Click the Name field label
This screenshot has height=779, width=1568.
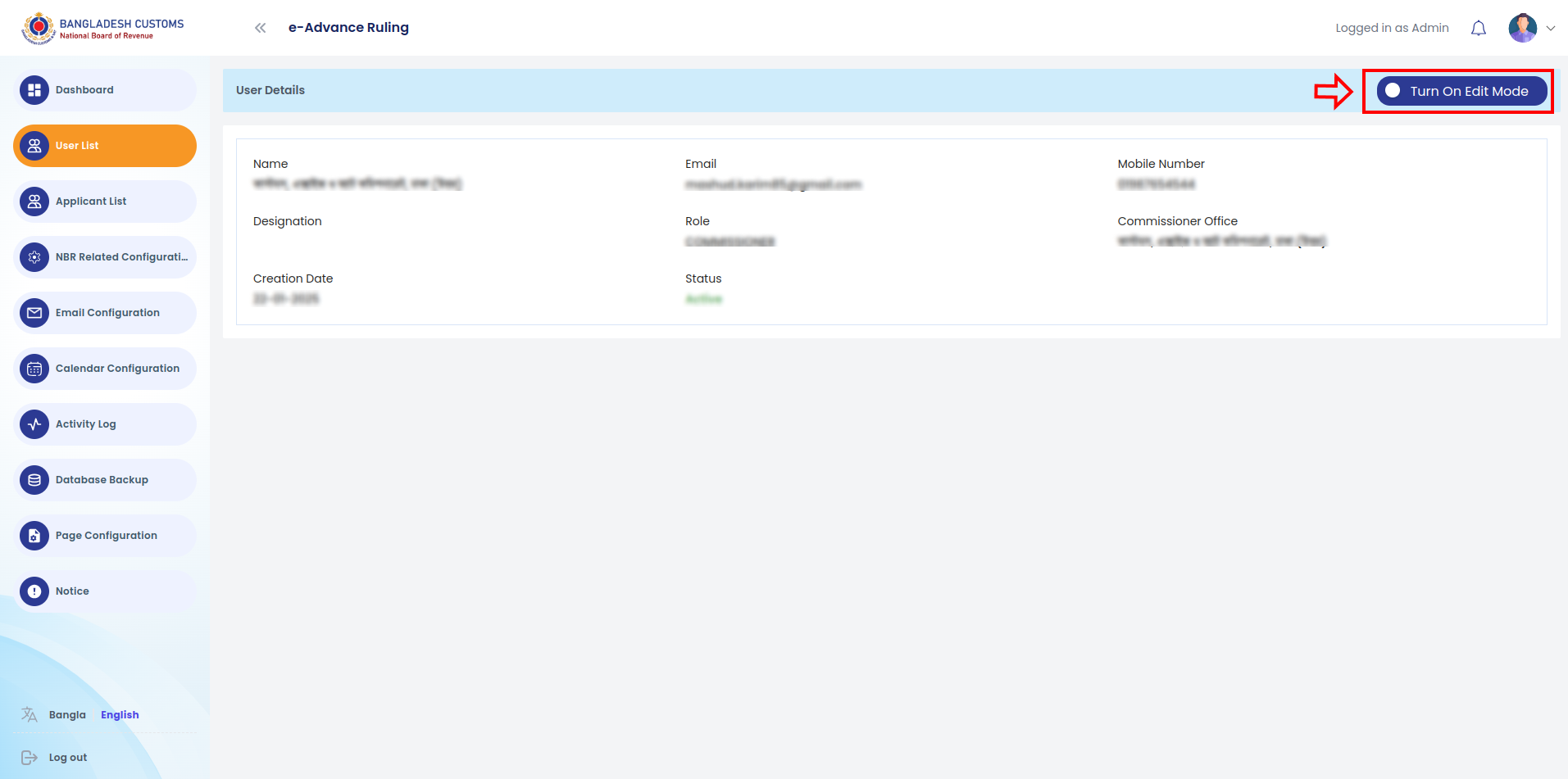(x=270, y=164)
